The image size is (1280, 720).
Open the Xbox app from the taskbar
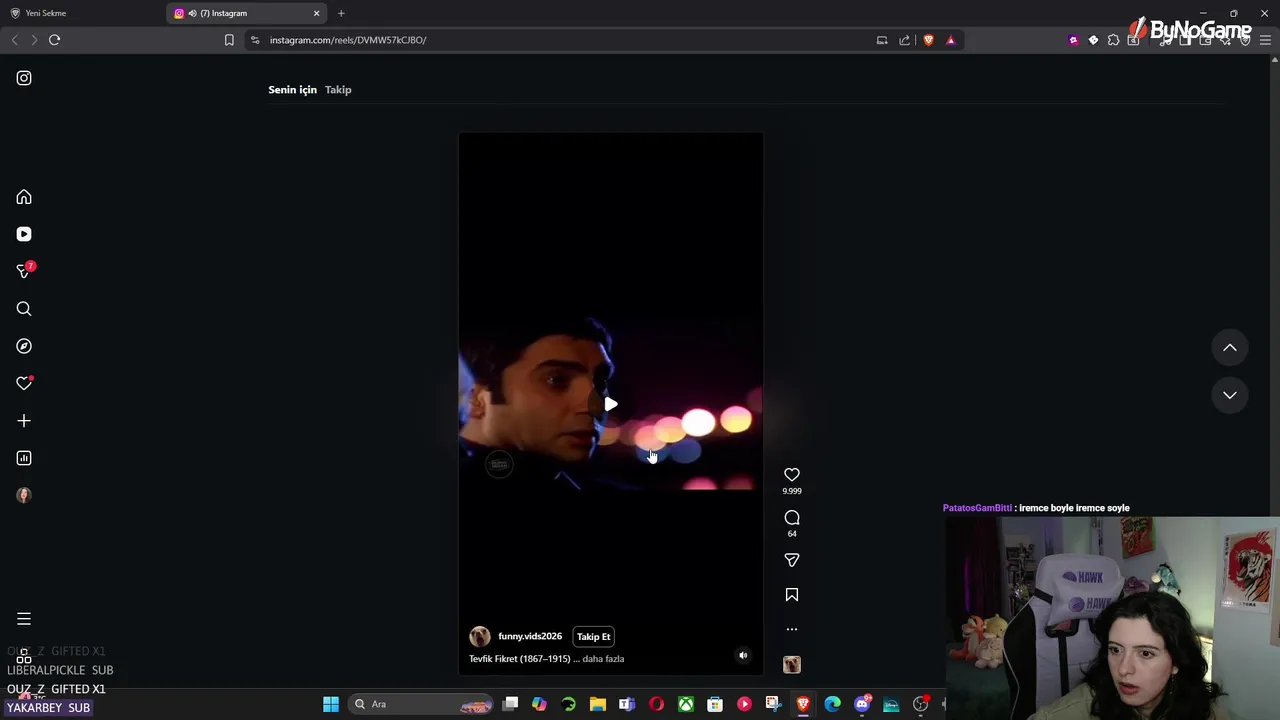tap(686, 704)
